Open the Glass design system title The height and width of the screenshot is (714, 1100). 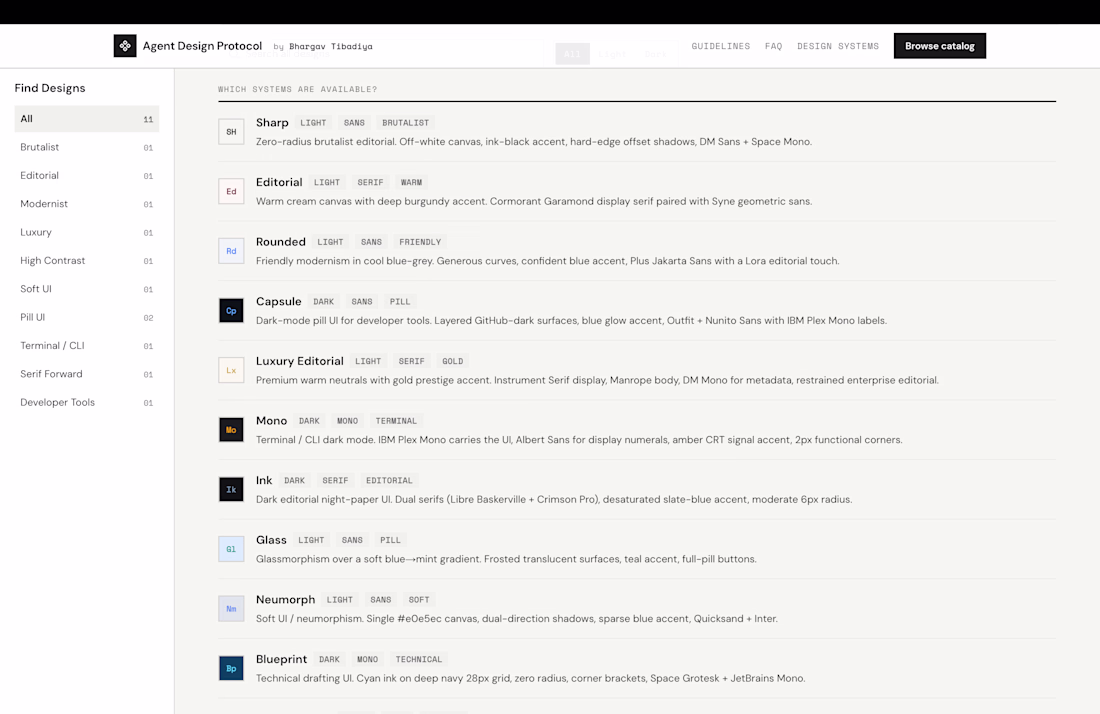click(x=271, y=540)
